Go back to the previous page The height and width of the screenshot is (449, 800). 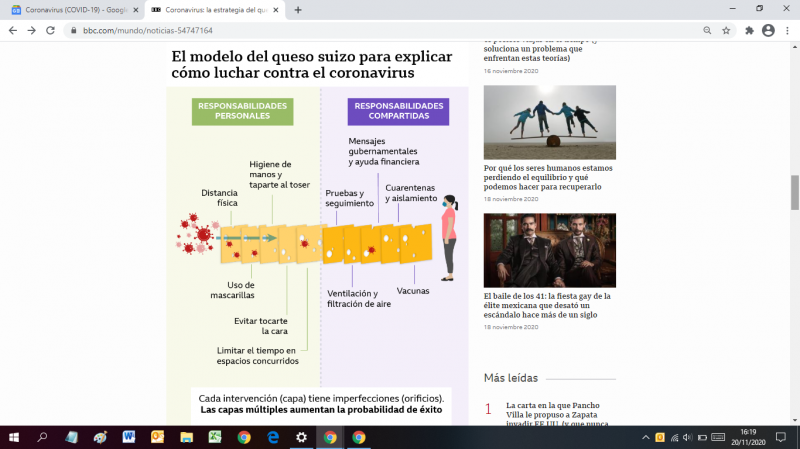(12, 30)
